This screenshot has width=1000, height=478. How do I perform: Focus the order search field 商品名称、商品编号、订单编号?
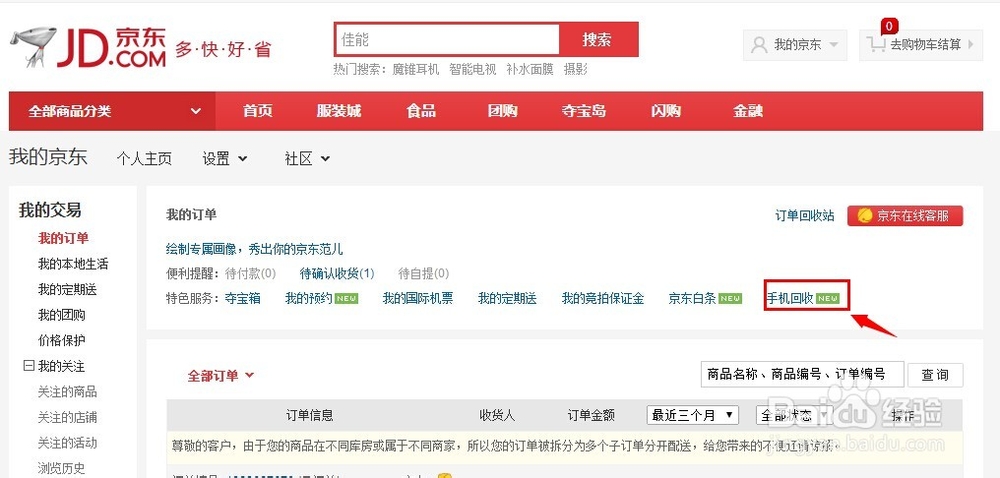[802, 375]
